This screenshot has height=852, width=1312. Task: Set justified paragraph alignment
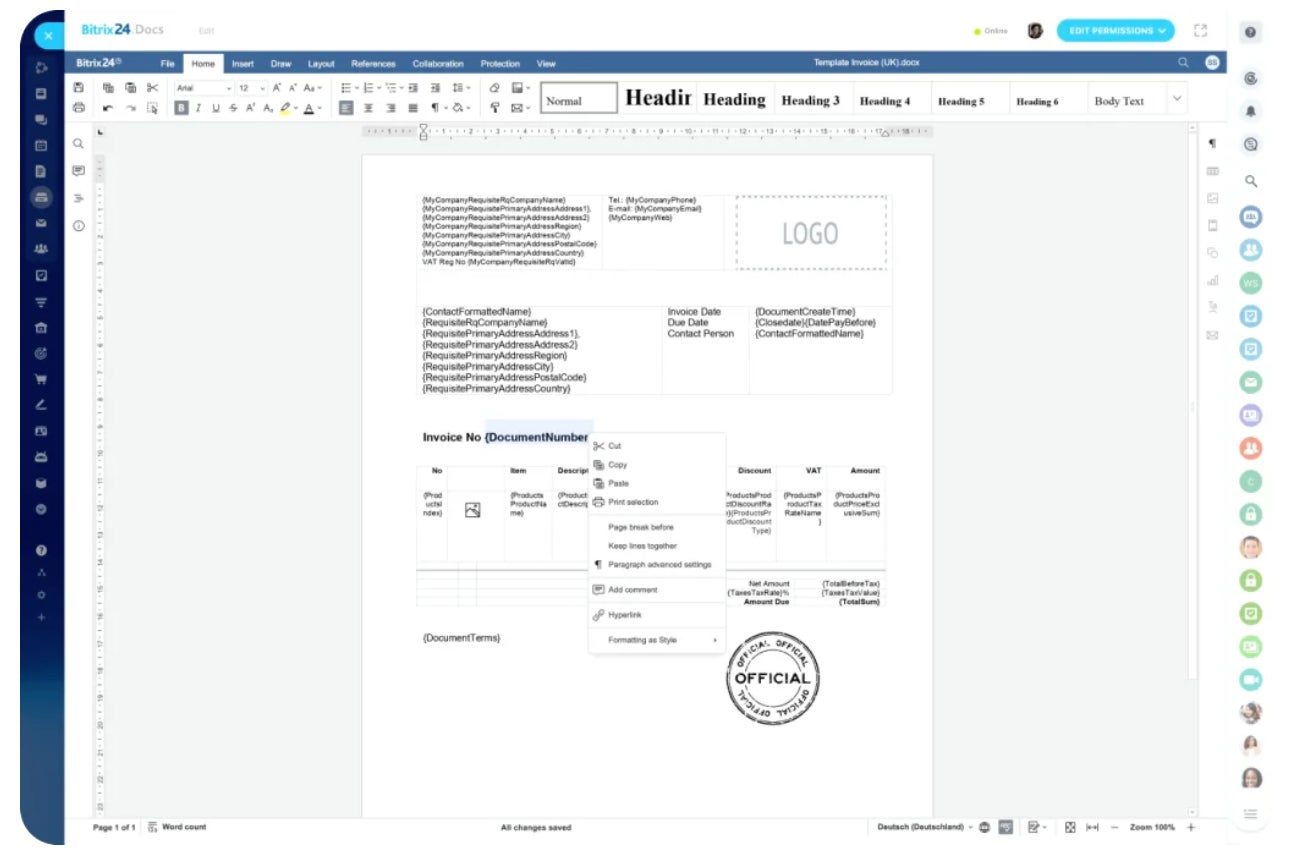point(413,107)
